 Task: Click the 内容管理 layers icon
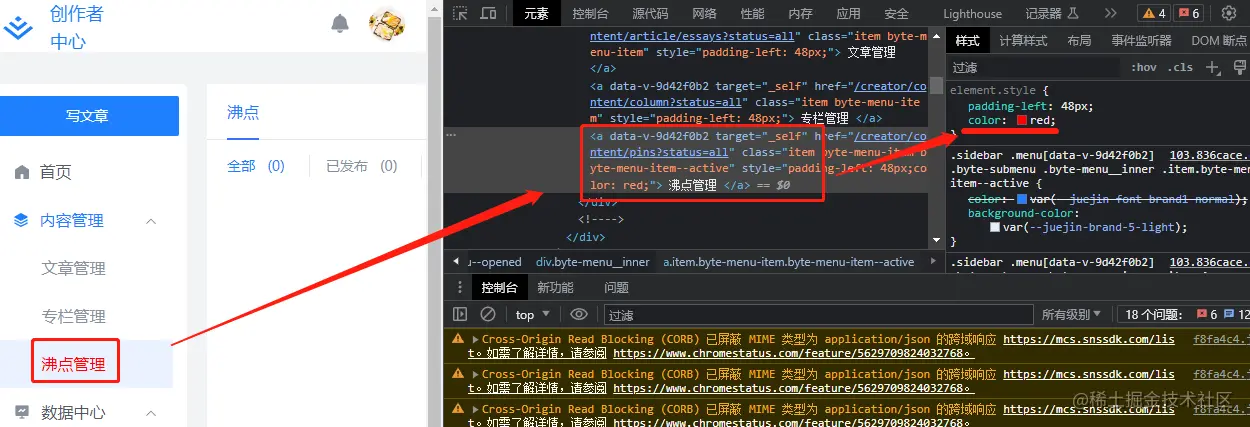coord(22,221)
